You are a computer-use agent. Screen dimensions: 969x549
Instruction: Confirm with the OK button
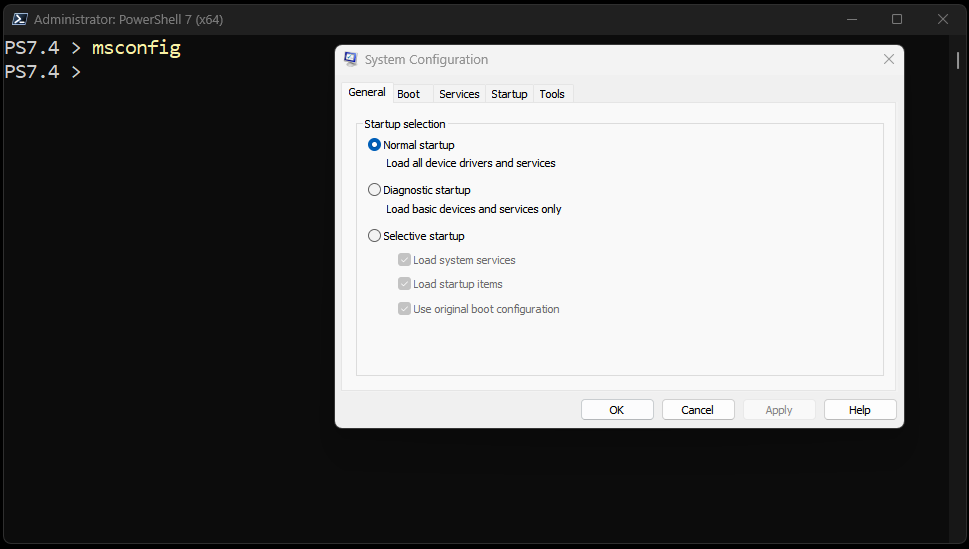click(617, 410)
